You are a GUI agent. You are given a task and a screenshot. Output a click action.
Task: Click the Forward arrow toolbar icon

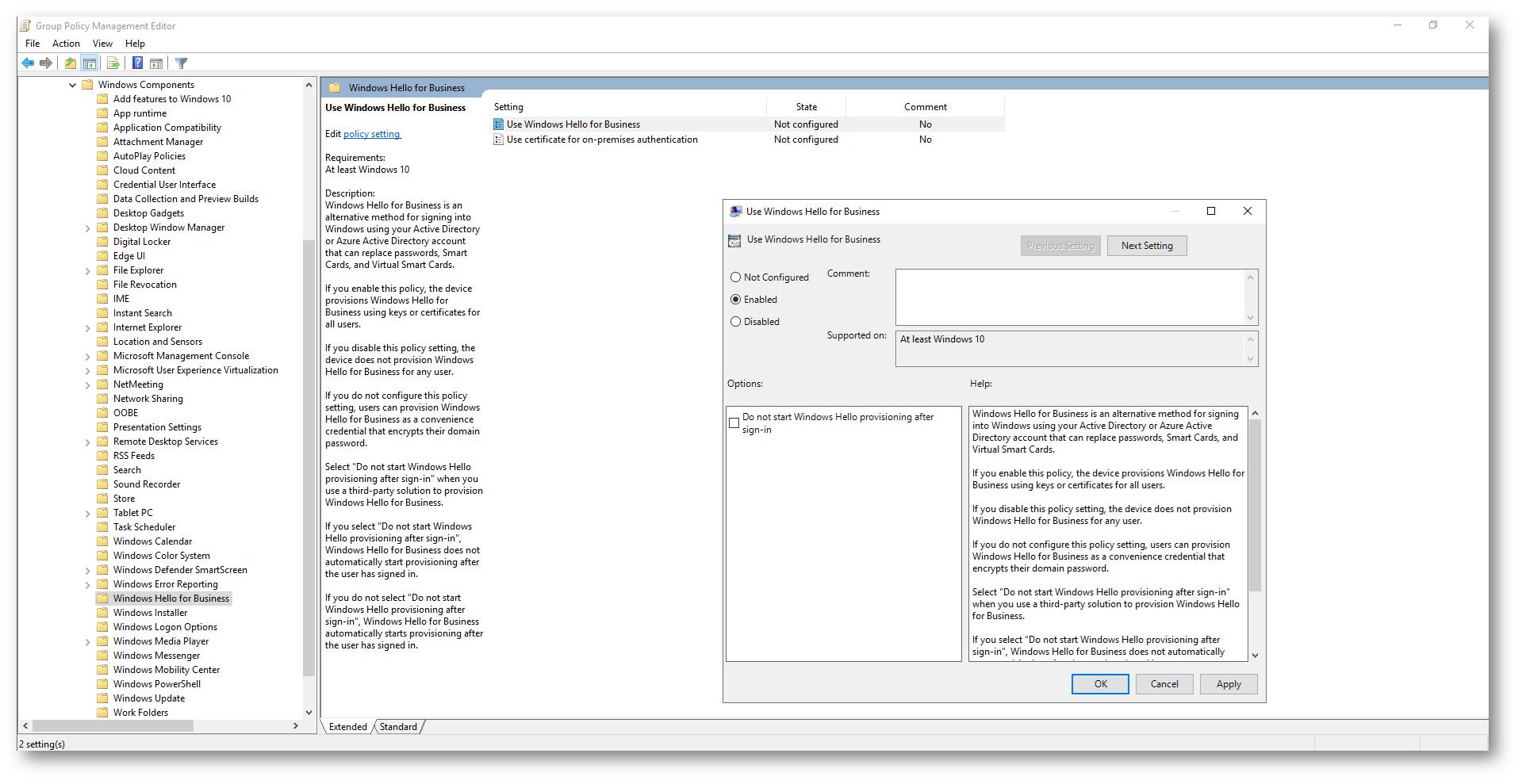pyautogui.click(x=46, y=63)
